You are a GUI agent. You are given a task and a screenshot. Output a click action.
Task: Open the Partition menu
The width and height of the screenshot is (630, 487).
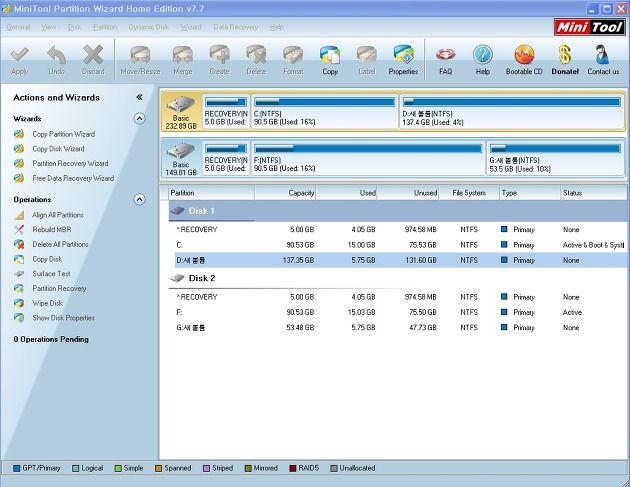pos(105,27)
